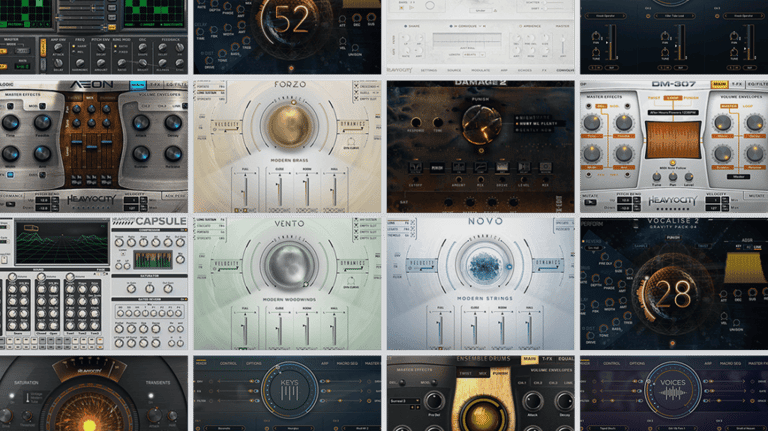The image size is (768, 431).
Task: Click the Punish plugin glowing sun core
Action: [90, 425]
